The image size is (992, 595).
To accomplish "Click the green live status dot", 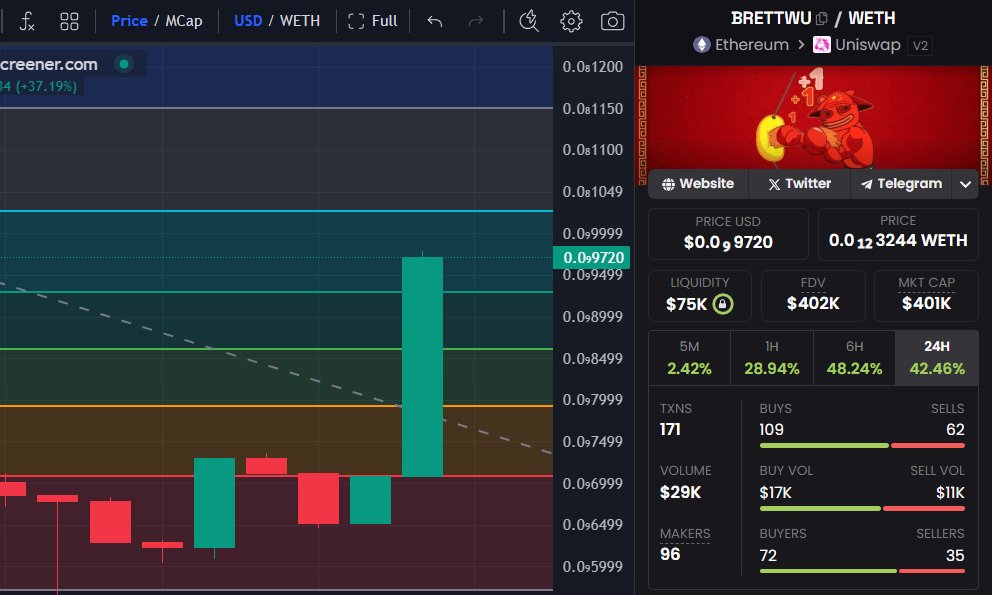I will (x=124, y=64).
